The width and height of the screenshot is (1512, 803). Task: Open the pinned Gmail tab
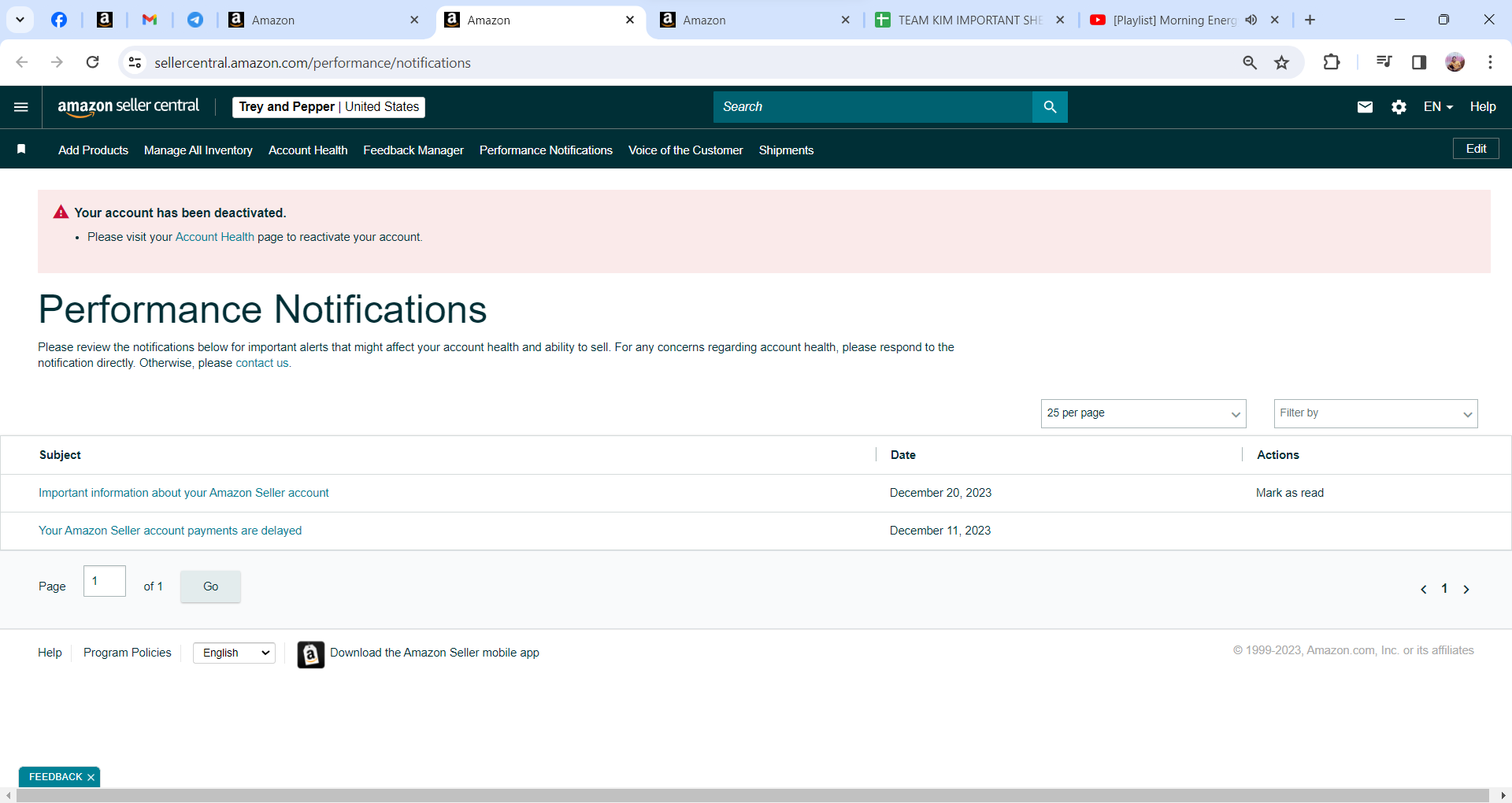coord(150,20)
